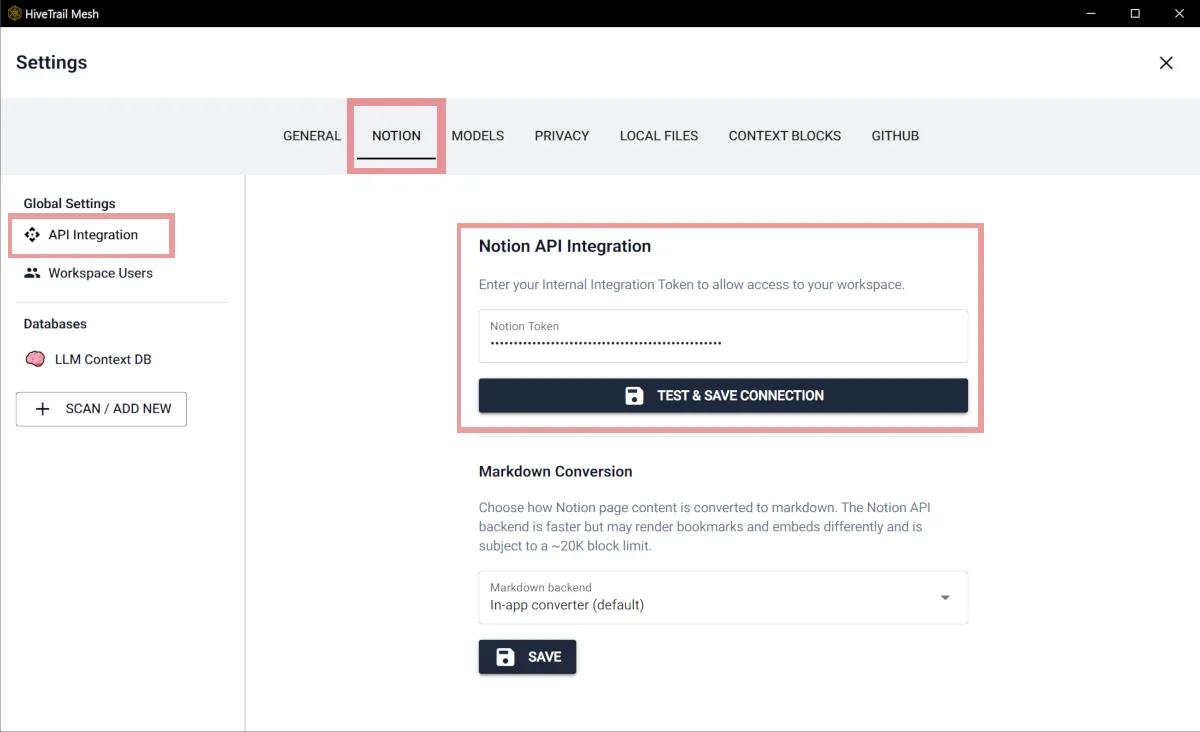Open the Markdown backend dropdown
The width and height of the screenshot is (1200, 732).
click(723, 597)
